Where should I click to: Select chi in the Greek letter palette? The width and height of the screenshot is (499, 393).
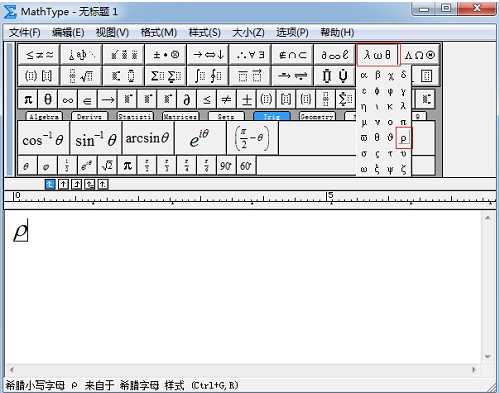click(x=390, y=75)
